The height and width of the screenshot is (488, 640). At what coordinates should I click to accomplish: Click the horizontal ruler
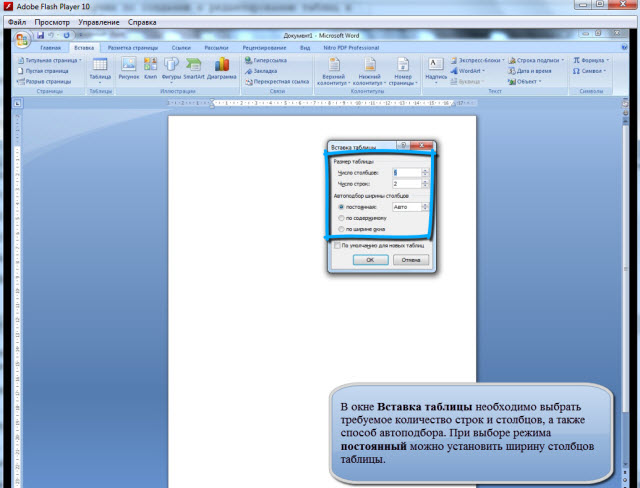point(322,104)
